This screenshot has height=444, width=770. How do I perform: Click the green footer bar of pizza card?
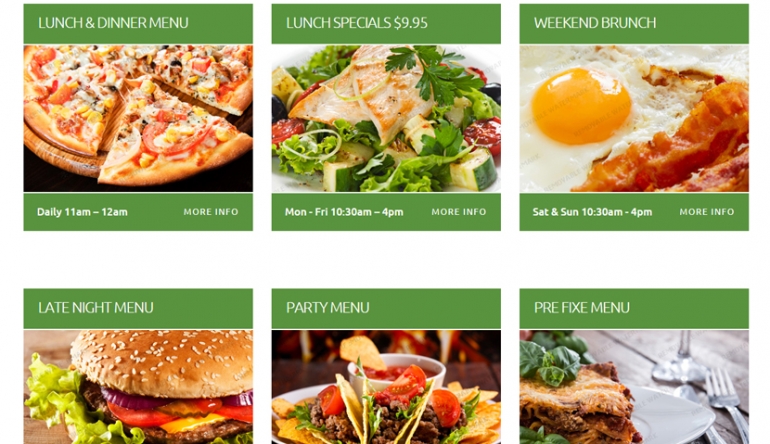138,212
